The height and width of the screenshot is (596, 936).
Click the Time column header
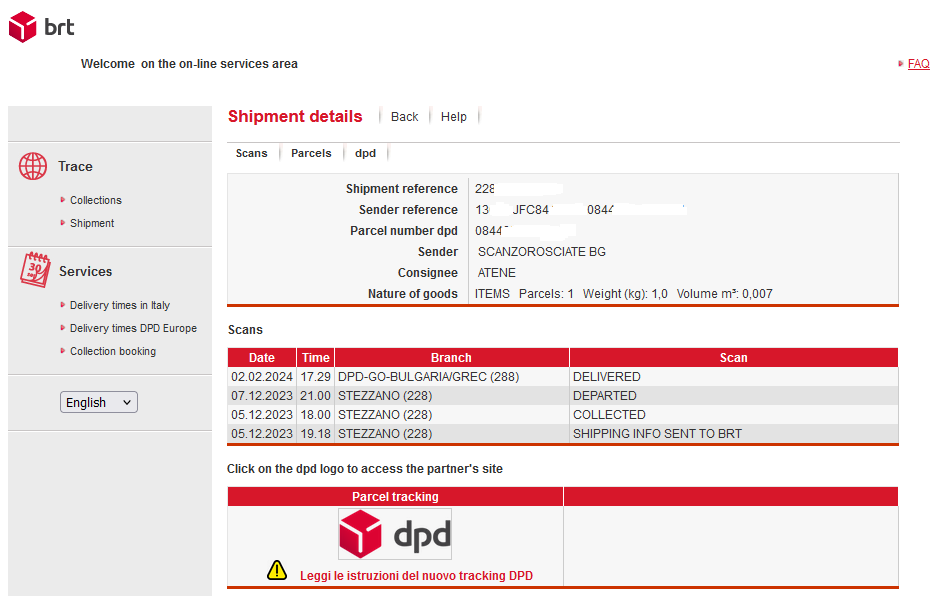click(x=315, y=358)
